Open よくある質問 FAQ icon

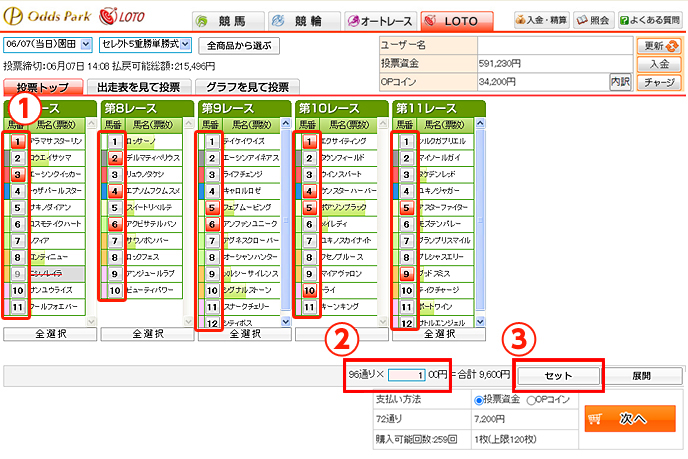point(650,19)
